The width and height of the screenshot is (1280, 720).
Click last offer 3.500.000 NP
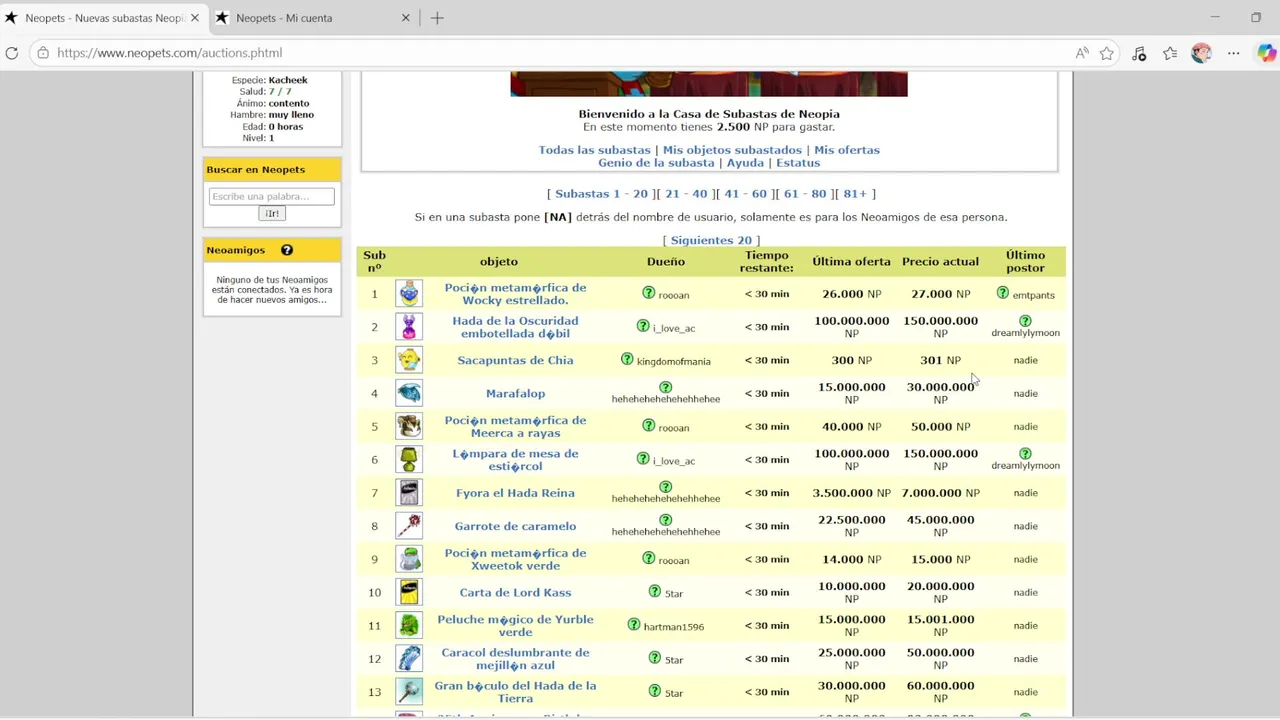point(851,493)
